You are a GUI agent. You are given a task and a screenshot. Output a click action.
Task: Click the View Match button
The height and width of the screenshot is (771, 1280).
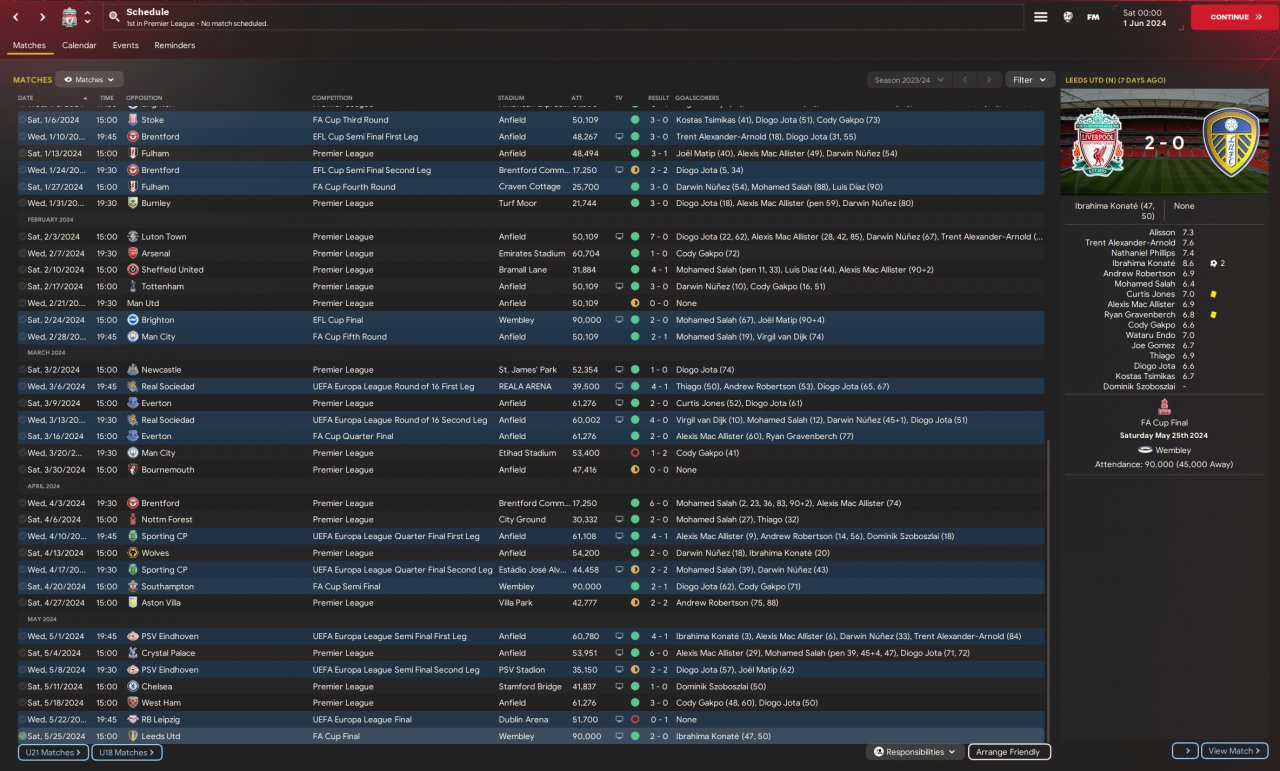tap(1234, 751)
